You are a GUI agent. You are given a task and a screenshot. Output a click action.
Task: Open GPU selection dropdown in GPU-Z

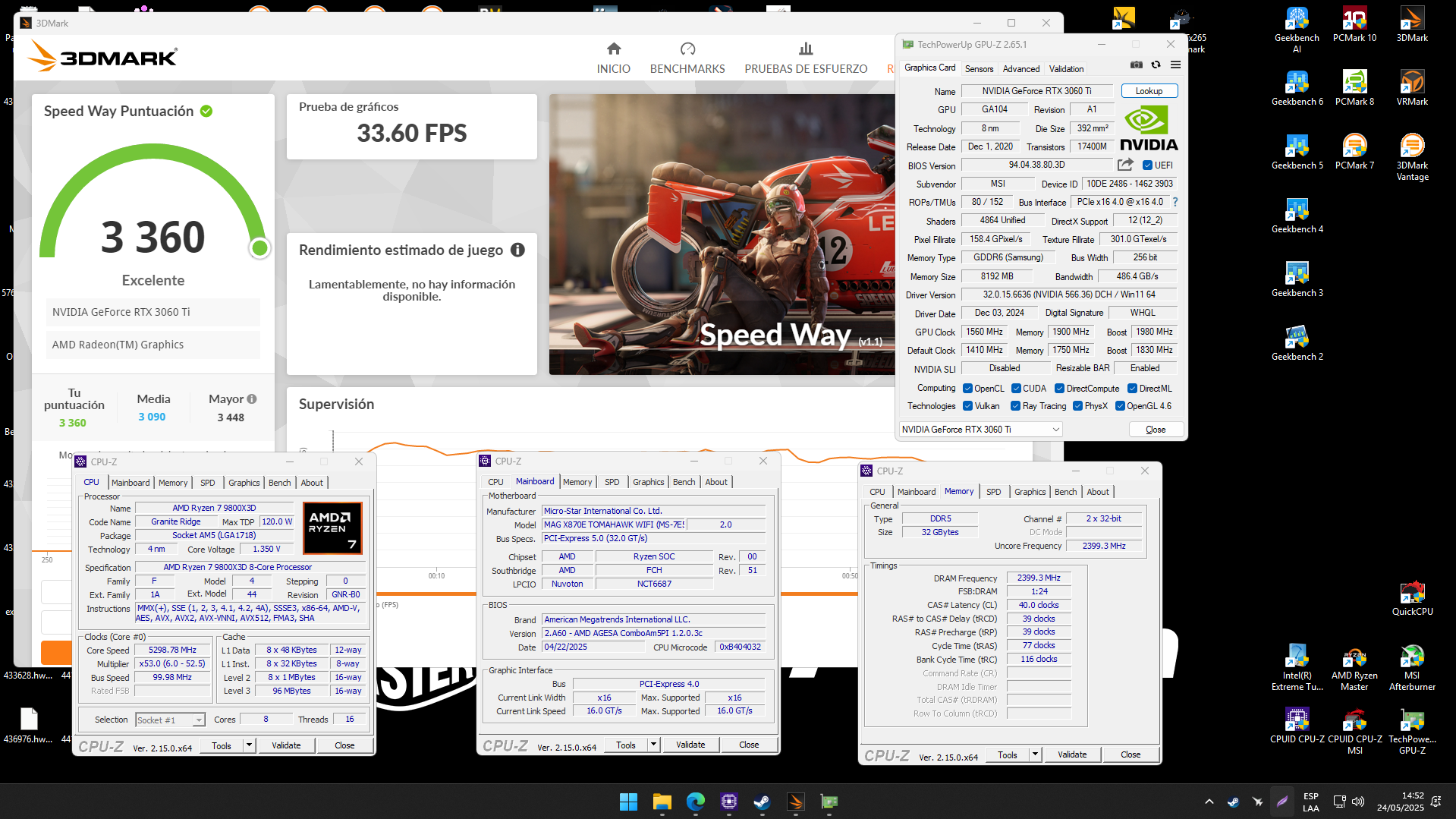pyautogui.click(x=980, y=430)
